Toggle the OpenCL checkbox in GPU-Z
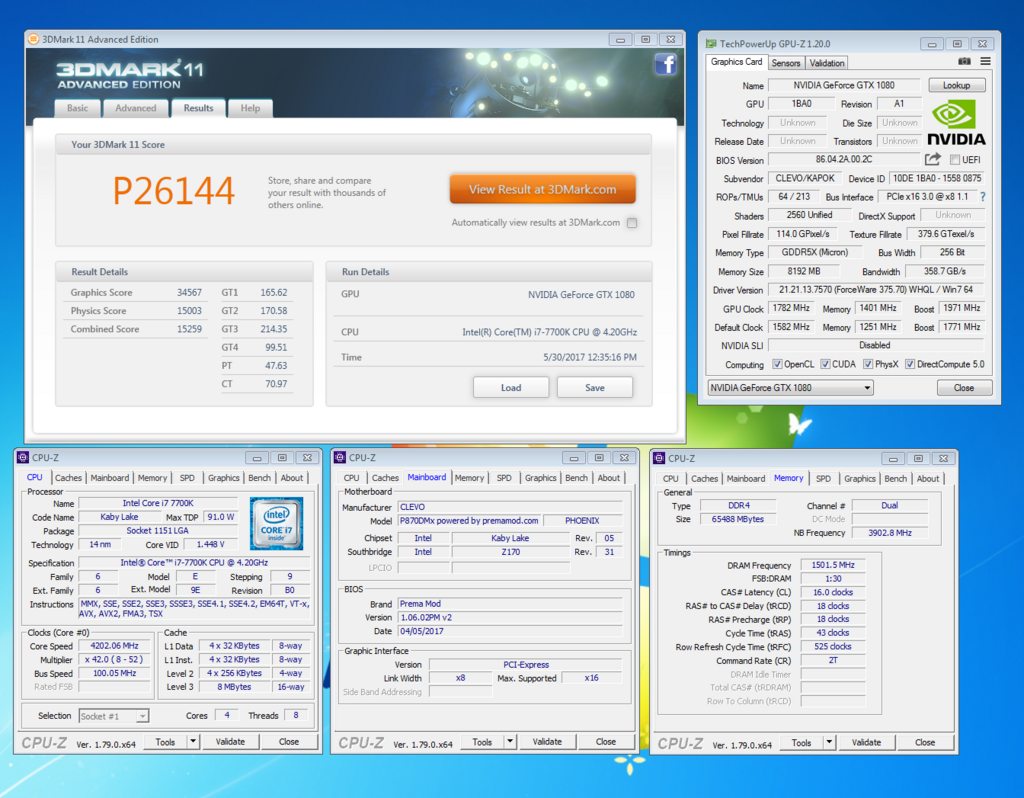The height and width of the screenshot is (798, 1024). [x=777, y=364]
